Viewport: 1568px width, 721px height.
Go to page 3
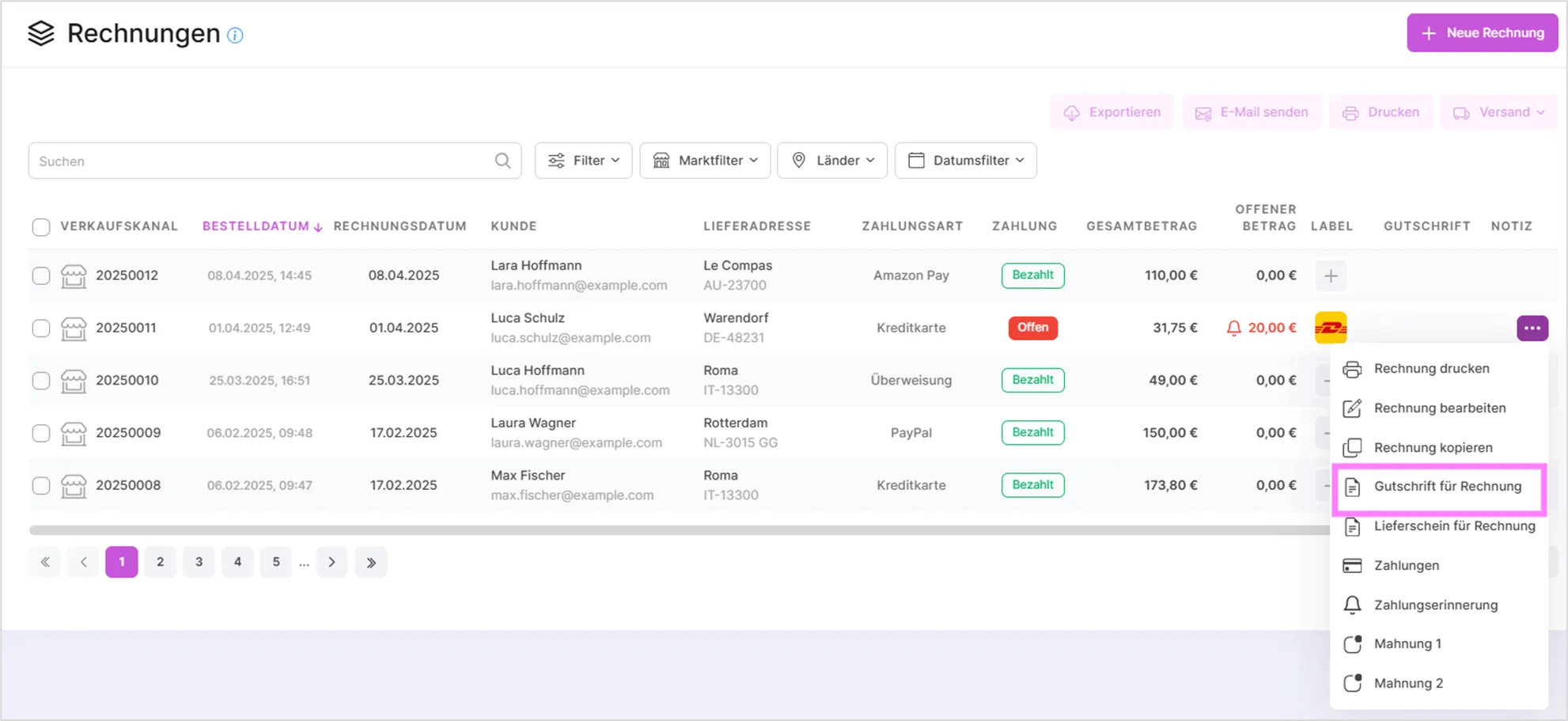pos(199,562)
